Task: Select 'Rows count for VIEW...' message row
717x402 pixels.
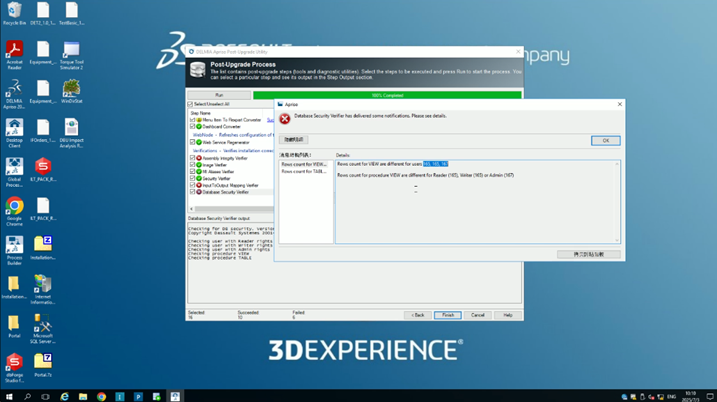Action: click(x=305, y=164)
